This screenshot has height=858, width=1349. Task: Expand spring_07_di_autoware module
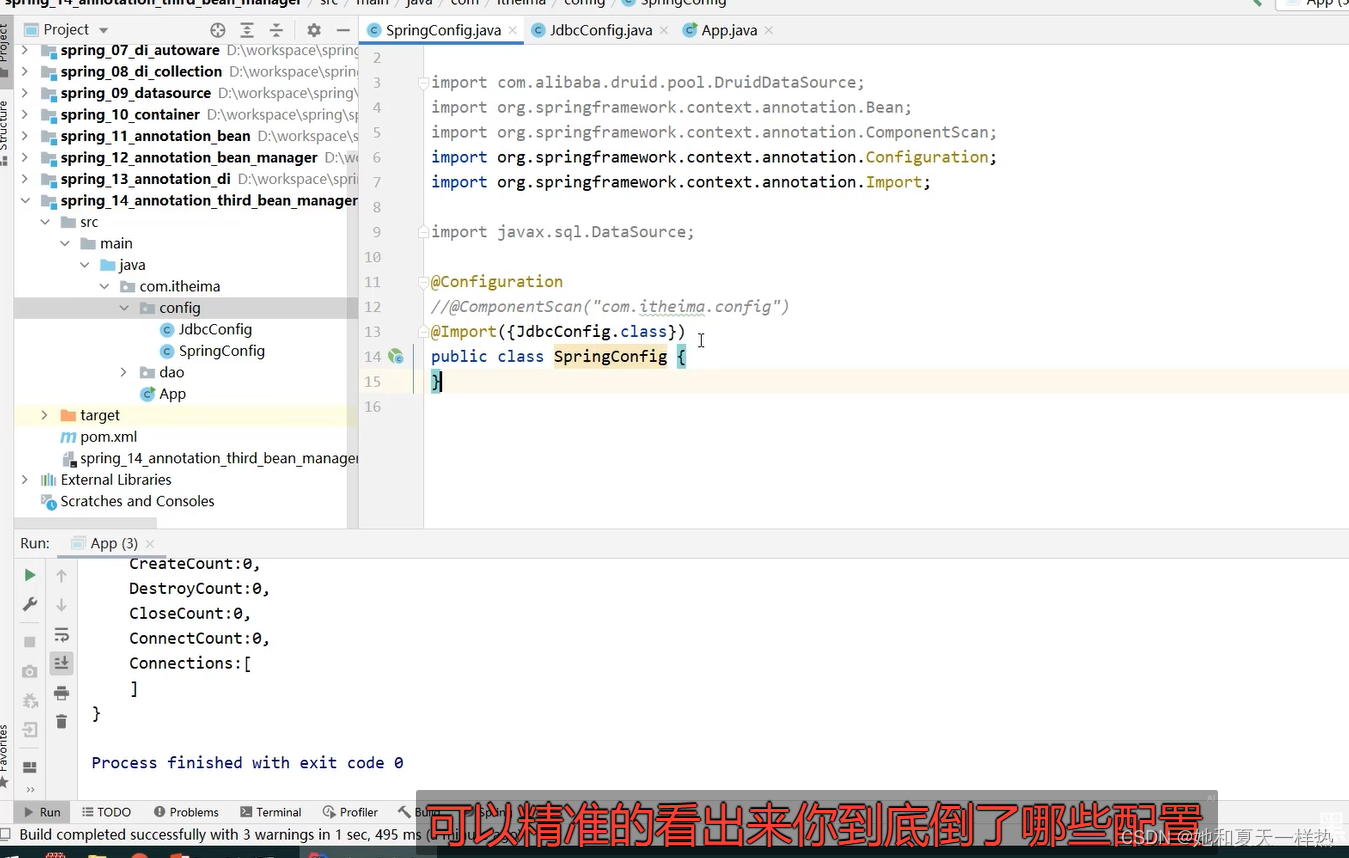(x=24, y=50)
